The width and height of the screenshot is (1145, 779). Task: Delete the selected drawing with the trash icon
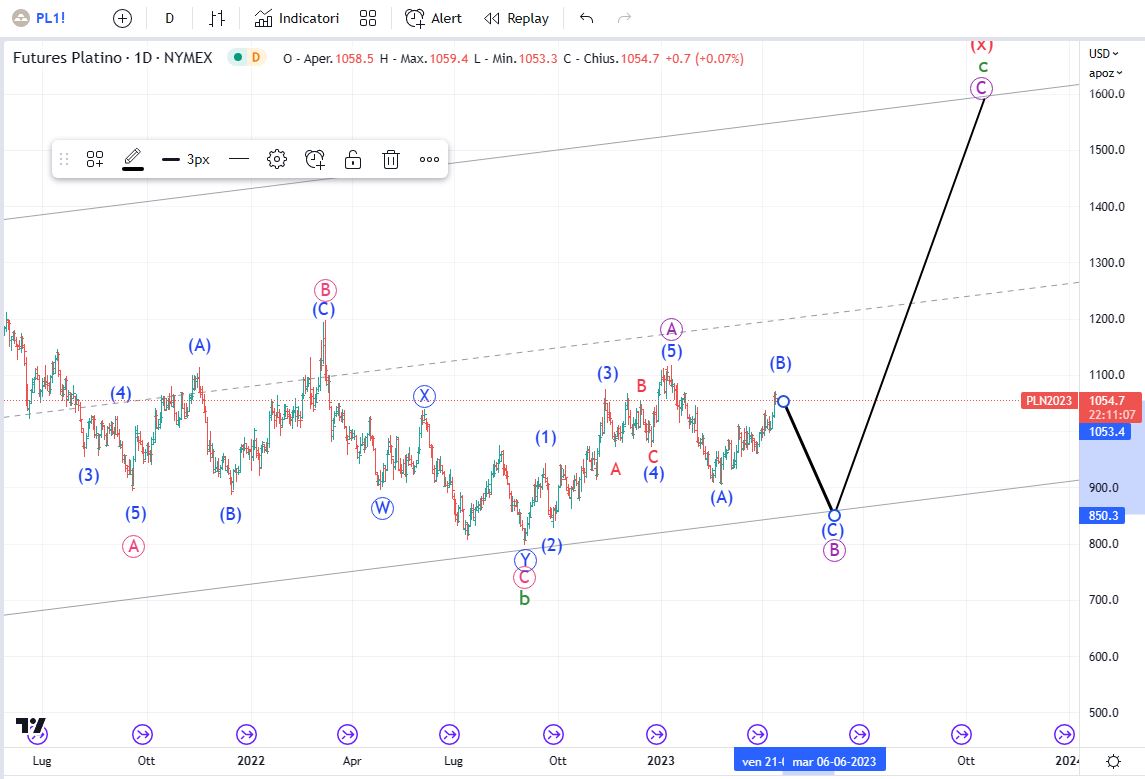pos(391,159)
